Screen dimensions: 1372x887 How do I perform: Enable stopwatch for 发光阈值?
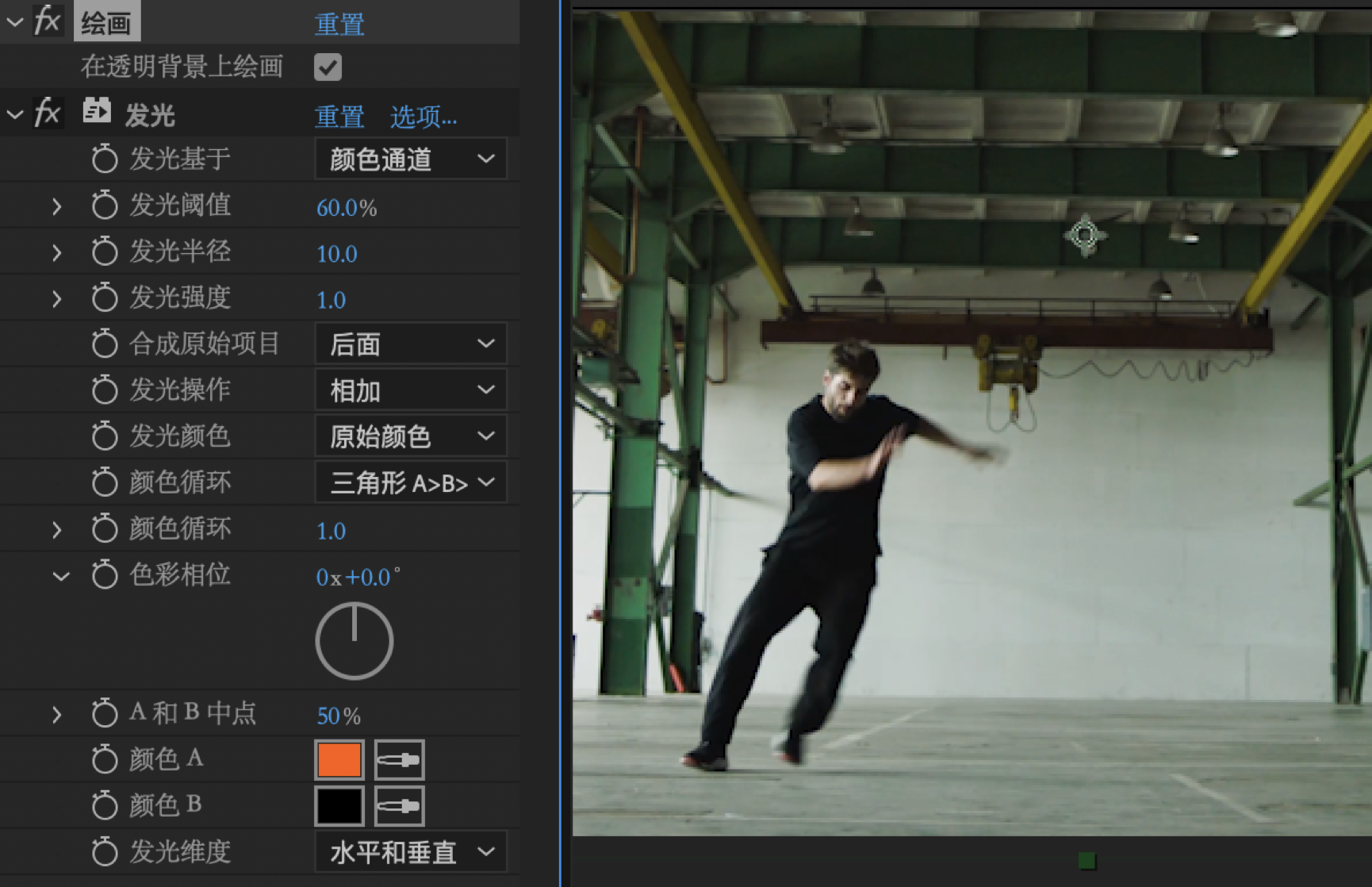click(x=105, y=205)
